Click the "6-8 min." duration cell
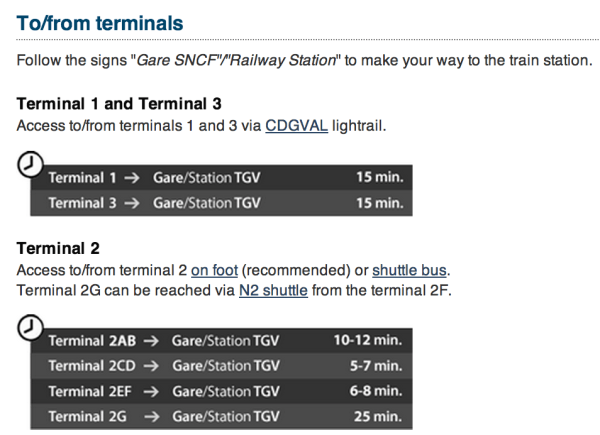The height and width of the screenshot is (435, 600). (x=374, y=391)
